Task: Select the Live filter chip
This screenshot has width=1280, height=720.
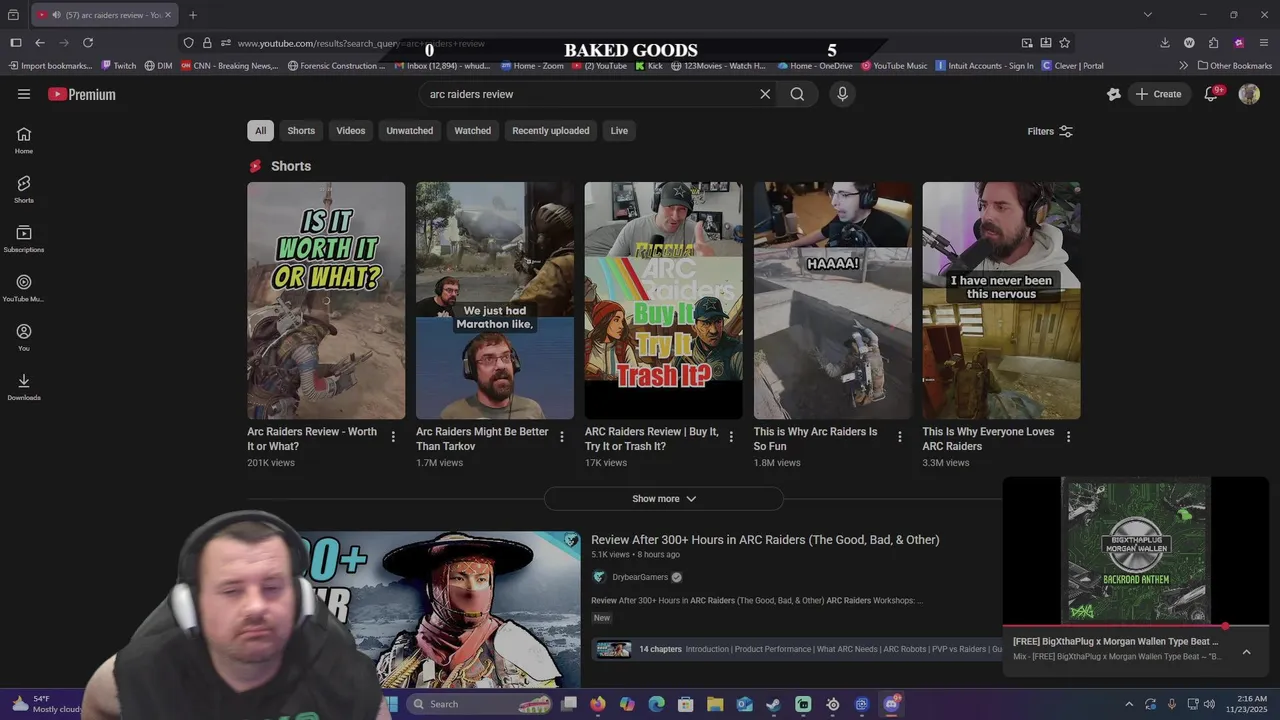Action: point(619,131)
